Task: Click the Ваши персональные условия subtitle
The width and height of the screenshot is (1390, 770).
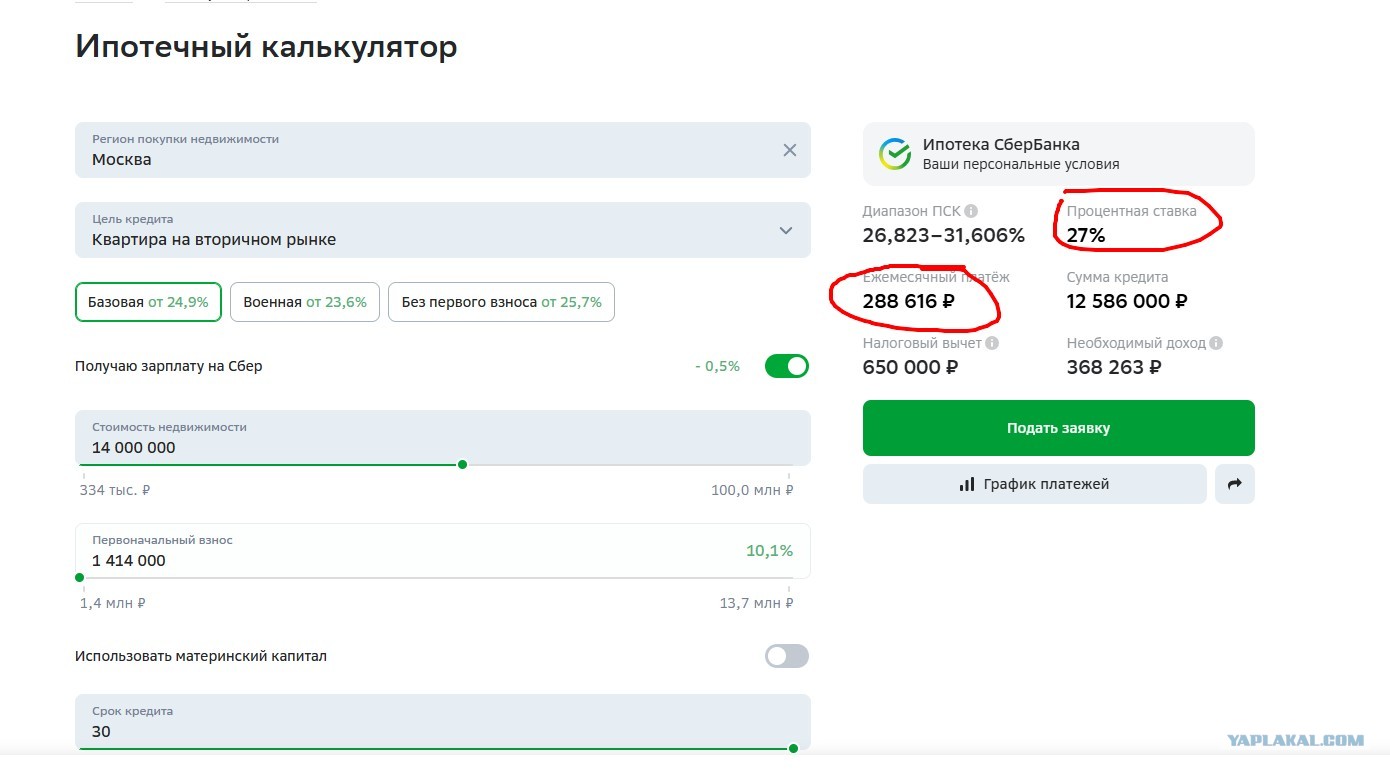Action: [1021, 164]
